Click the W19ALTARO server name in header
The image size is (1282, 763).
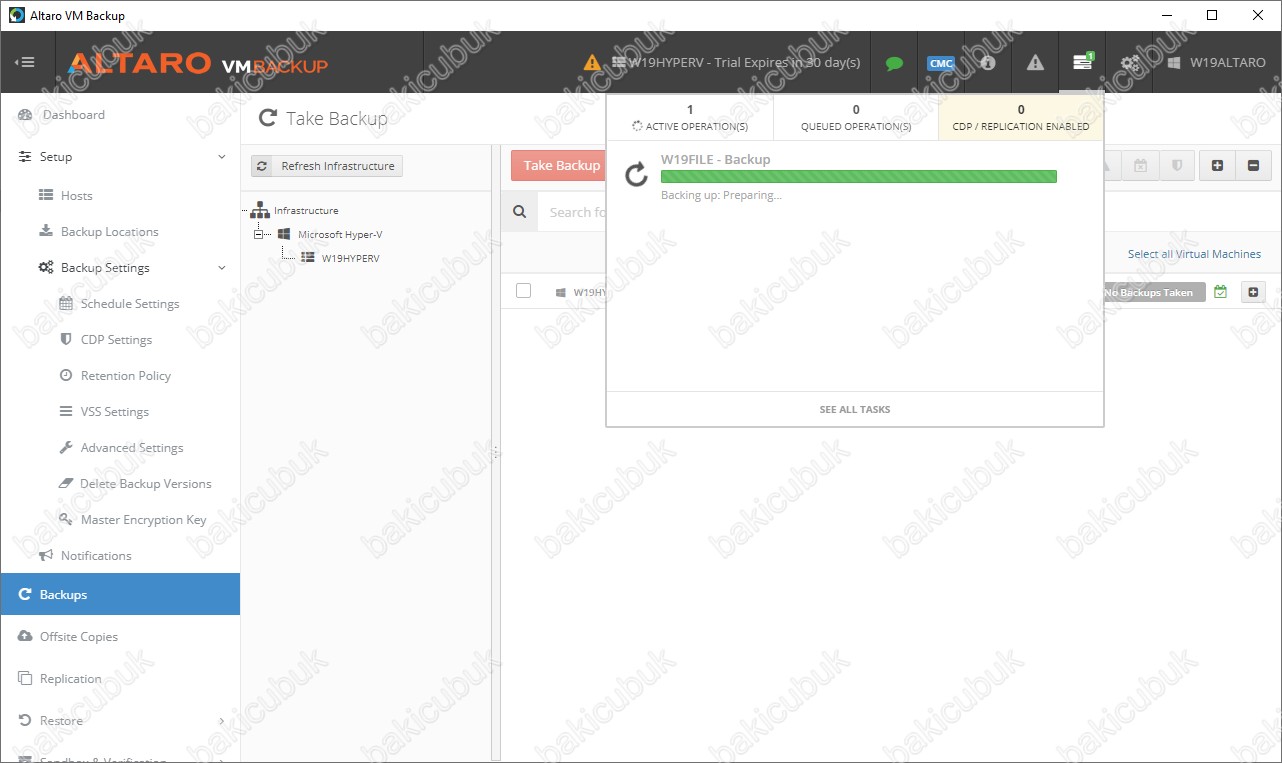coord(1227,62)
